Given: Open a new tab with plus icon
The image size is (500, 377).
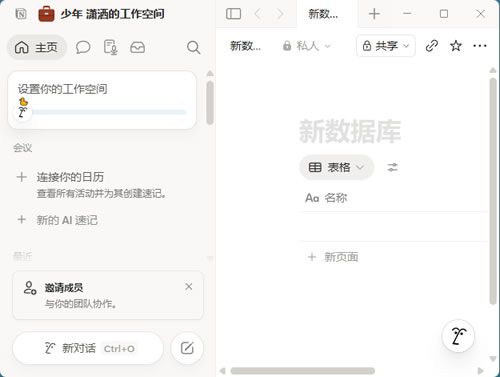Looking at the screenshot, I should point(374,14).
